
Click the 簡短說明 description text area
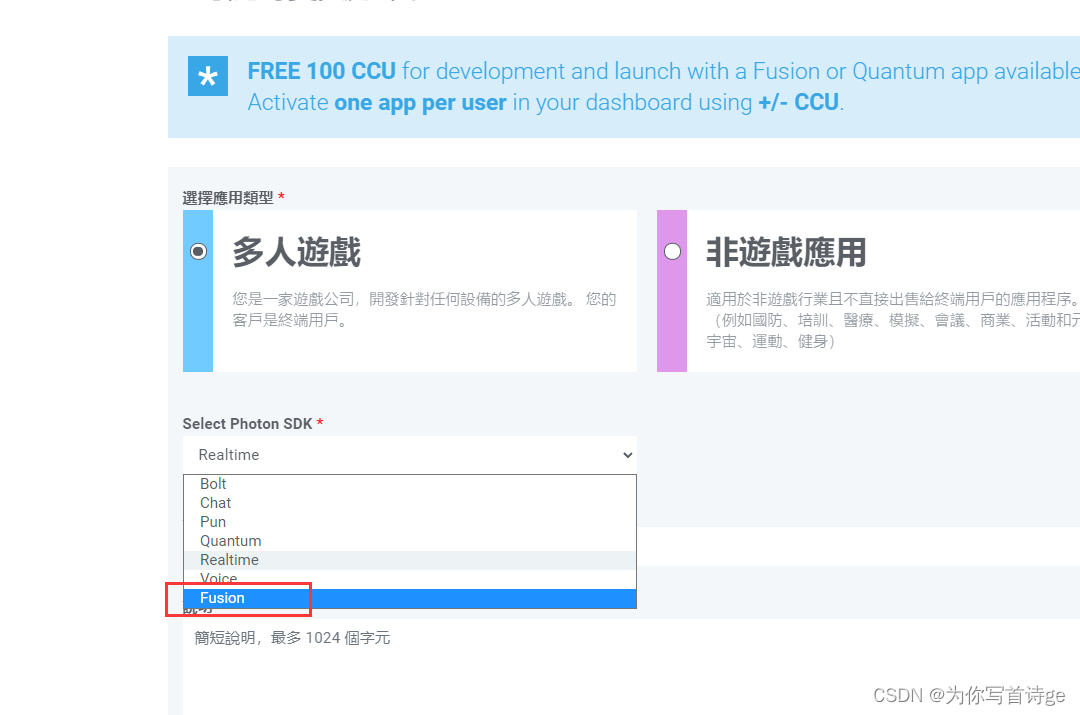tap(631, 666)
